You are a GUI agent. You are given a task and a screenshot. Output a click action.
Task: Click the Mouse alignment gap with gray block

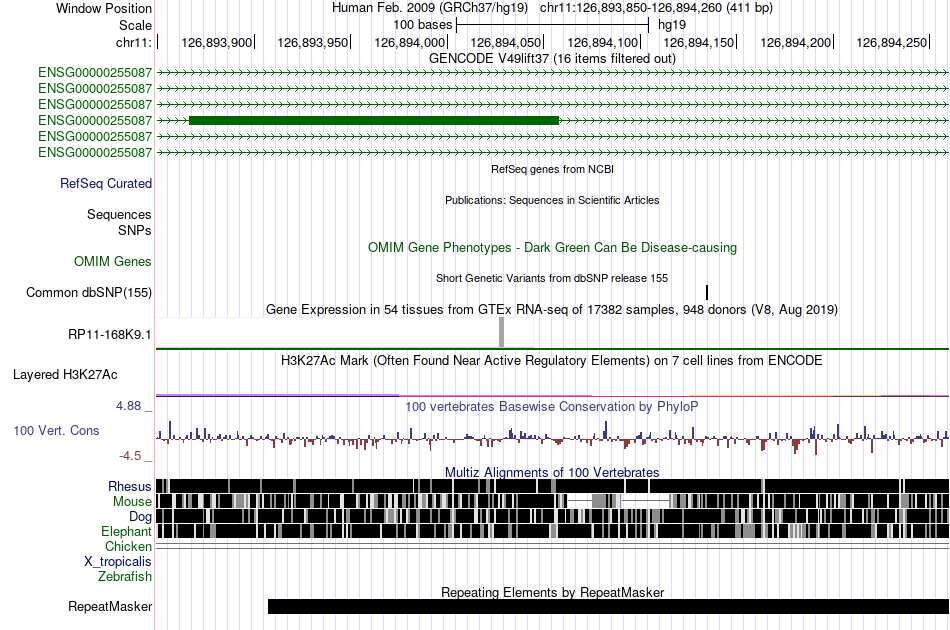[x=618, y=501]
